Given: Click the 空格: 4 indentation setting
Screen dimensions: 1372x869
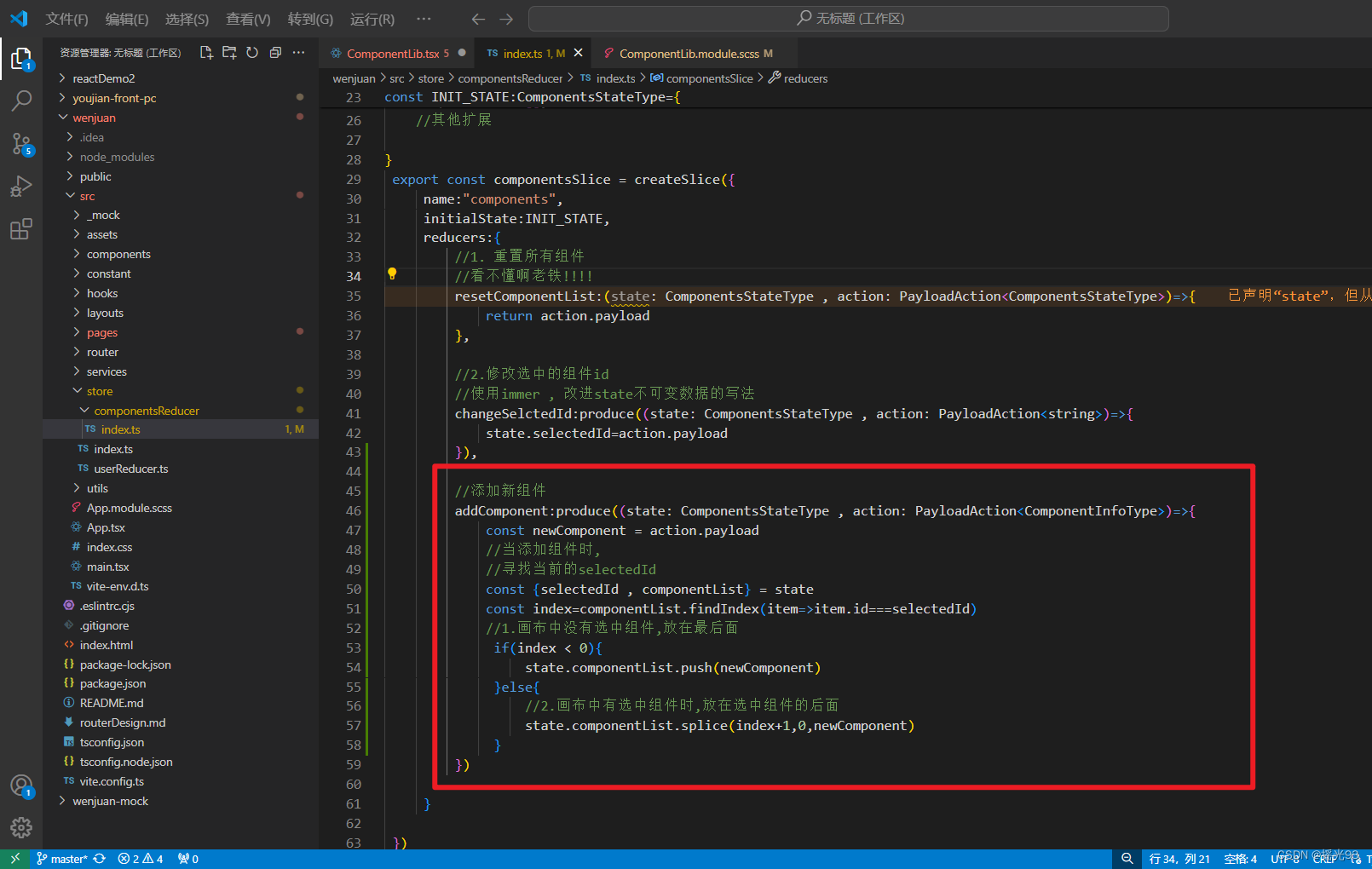Looking at the screenshot, I should click(1240, 859).
